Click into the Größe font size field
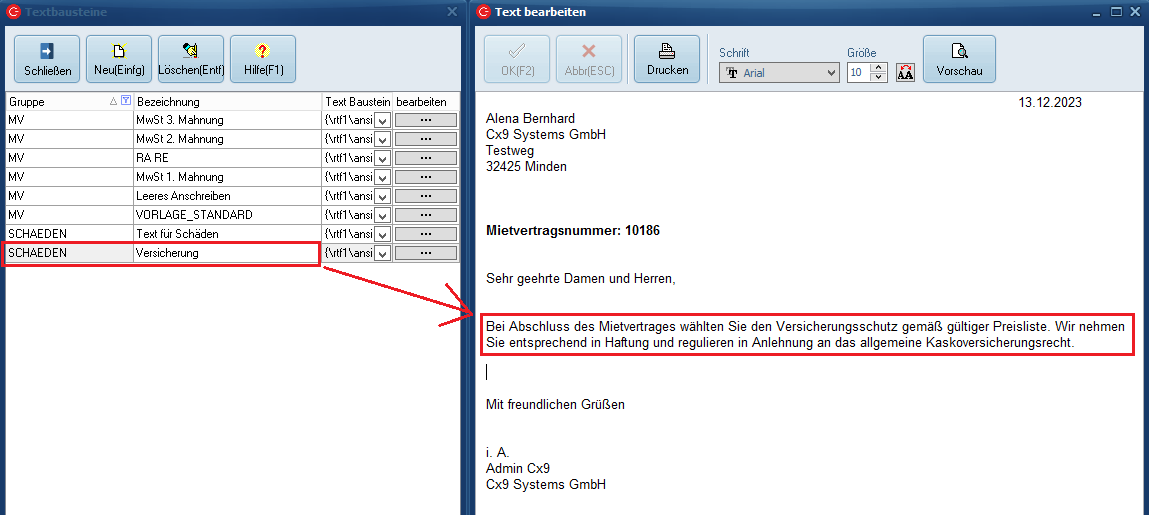 [858, 72]
